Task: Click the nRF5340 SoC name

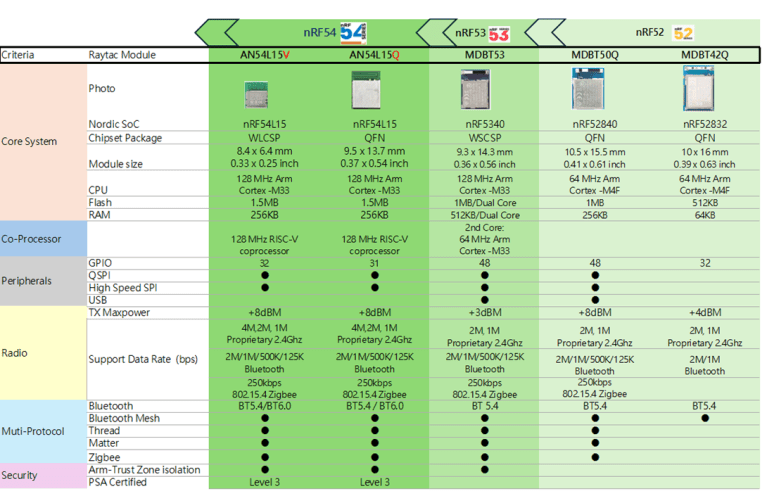Action: [x=484, y=124]
